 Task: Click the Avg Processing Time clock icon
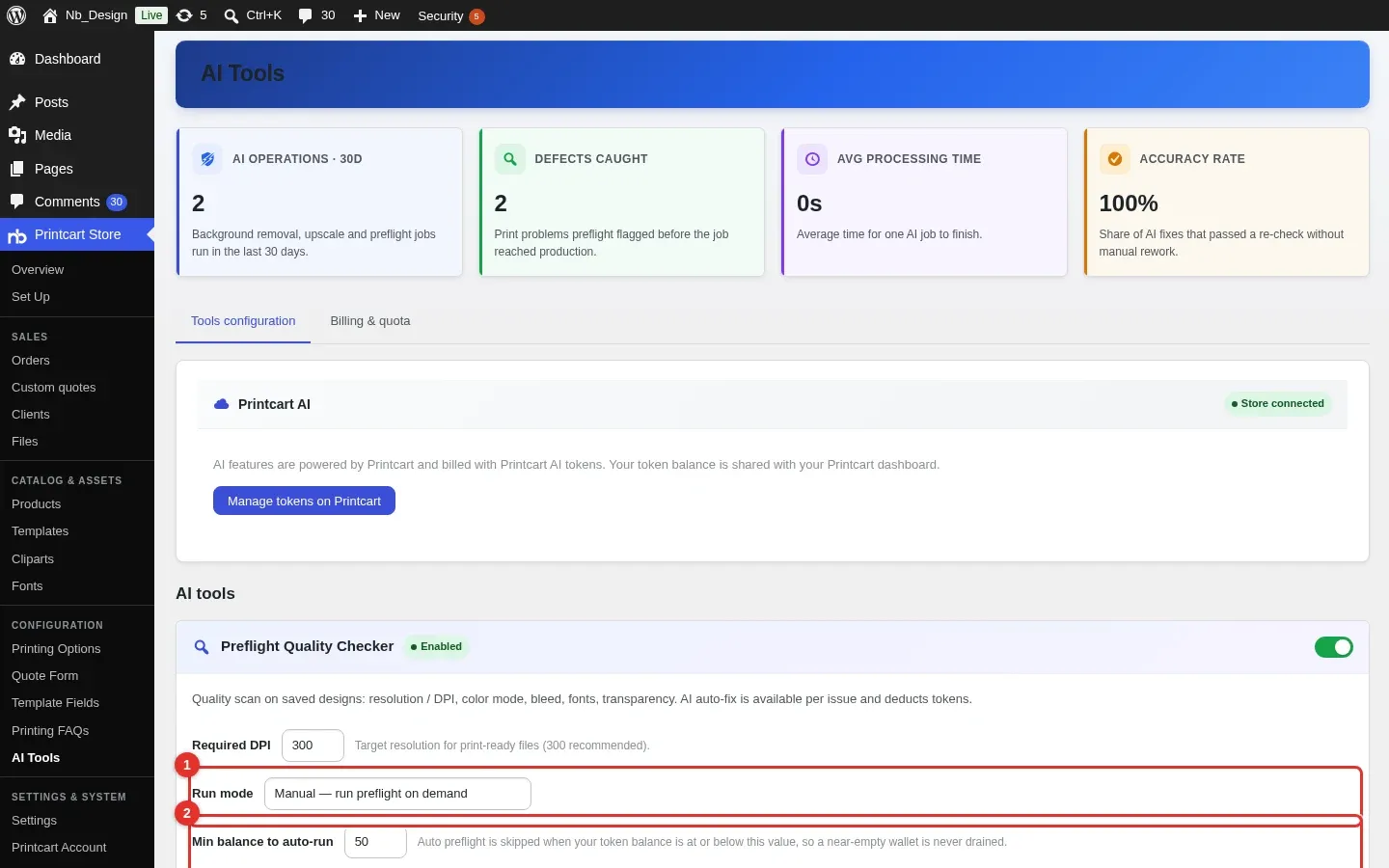[812, 159]
